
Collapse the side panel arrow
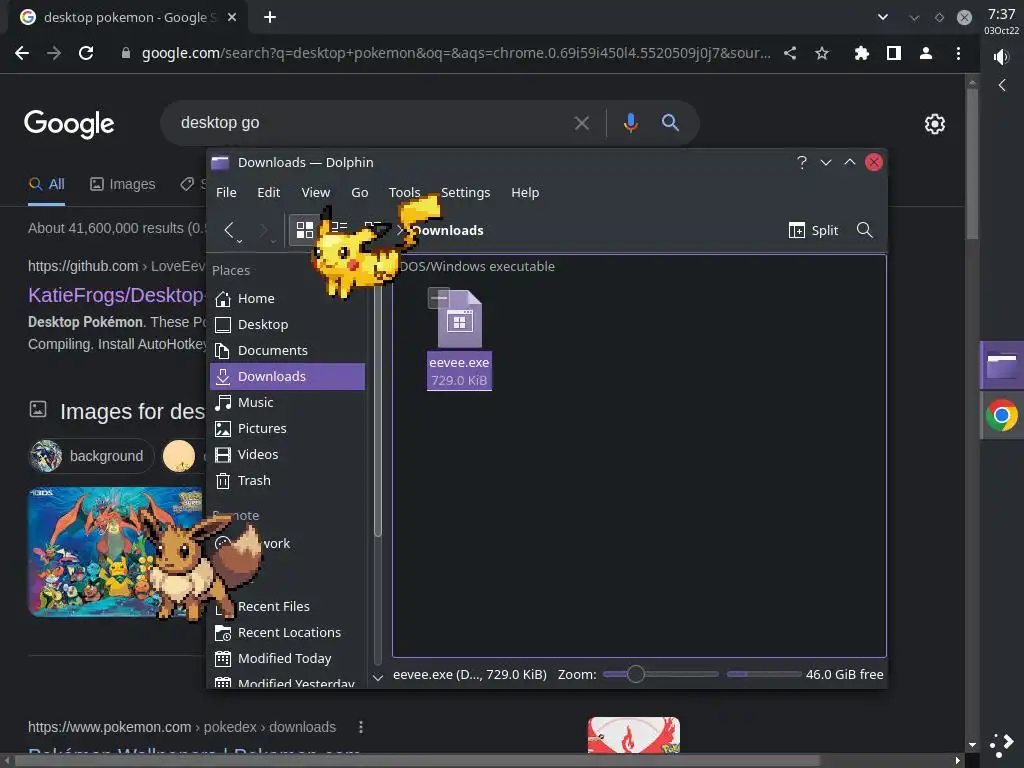pos(1002,85)
